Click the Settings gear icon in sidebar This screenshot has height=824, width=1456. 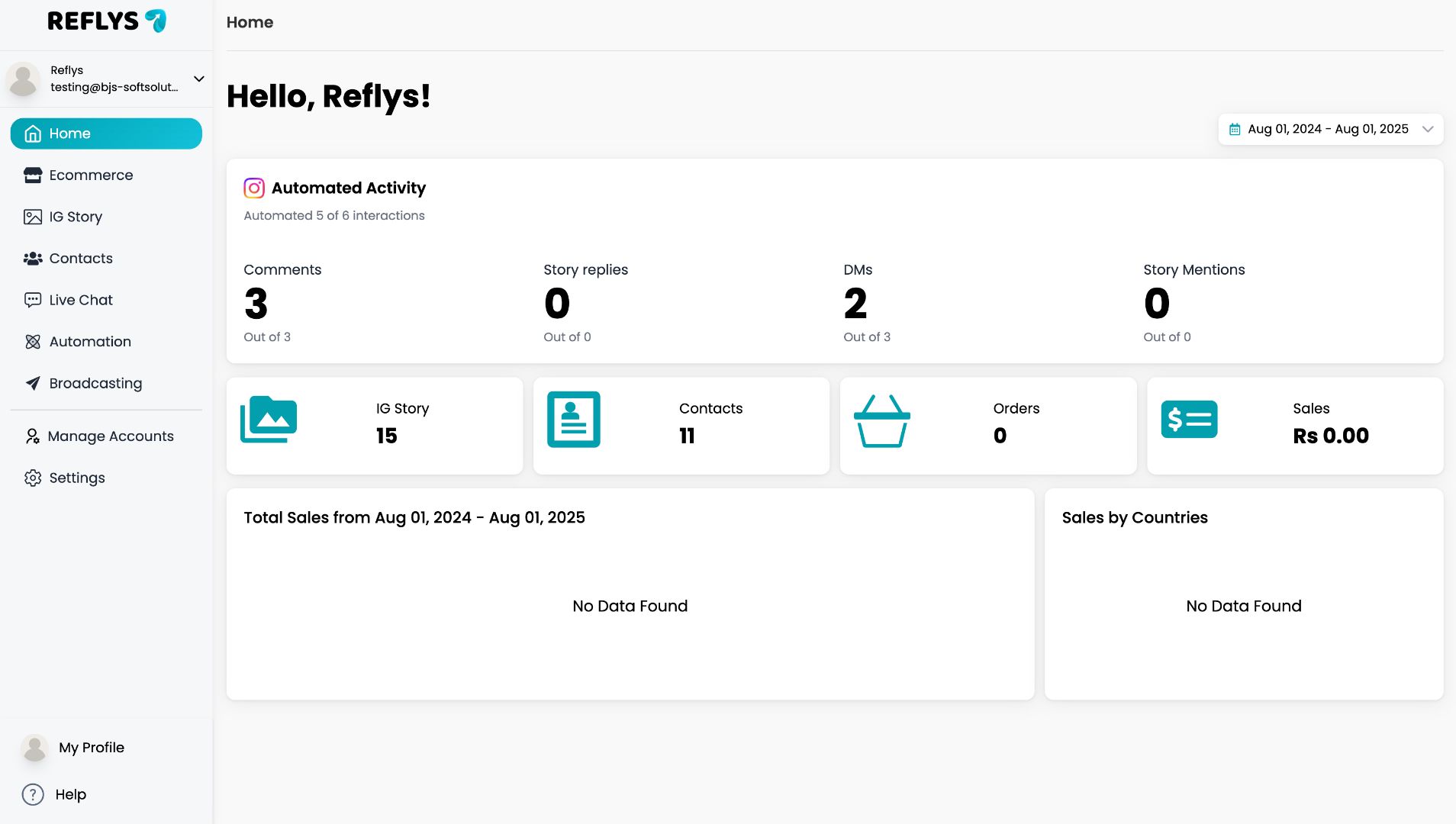click(33, 478)
